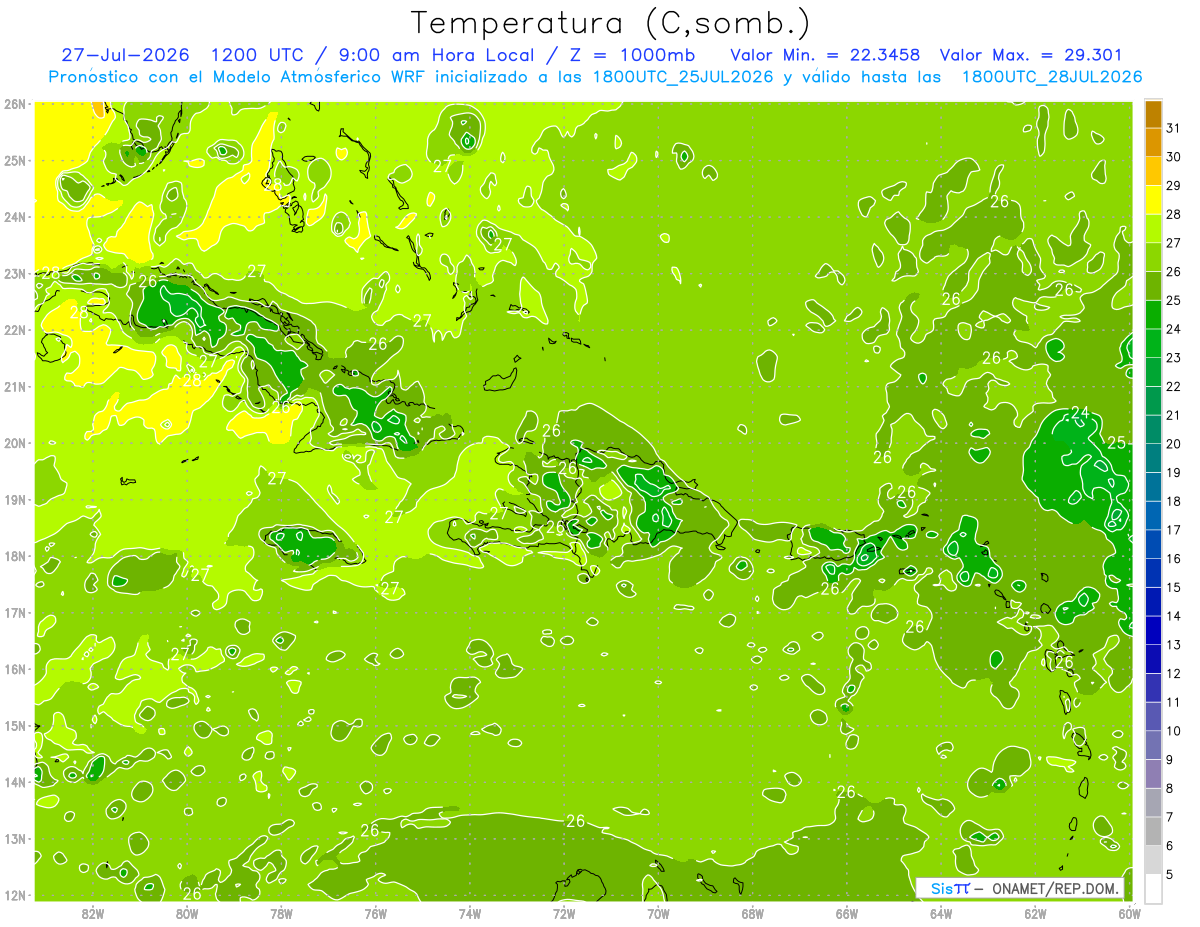
Task: Click the "21N" latitude axis label
Action: [14, 387]
